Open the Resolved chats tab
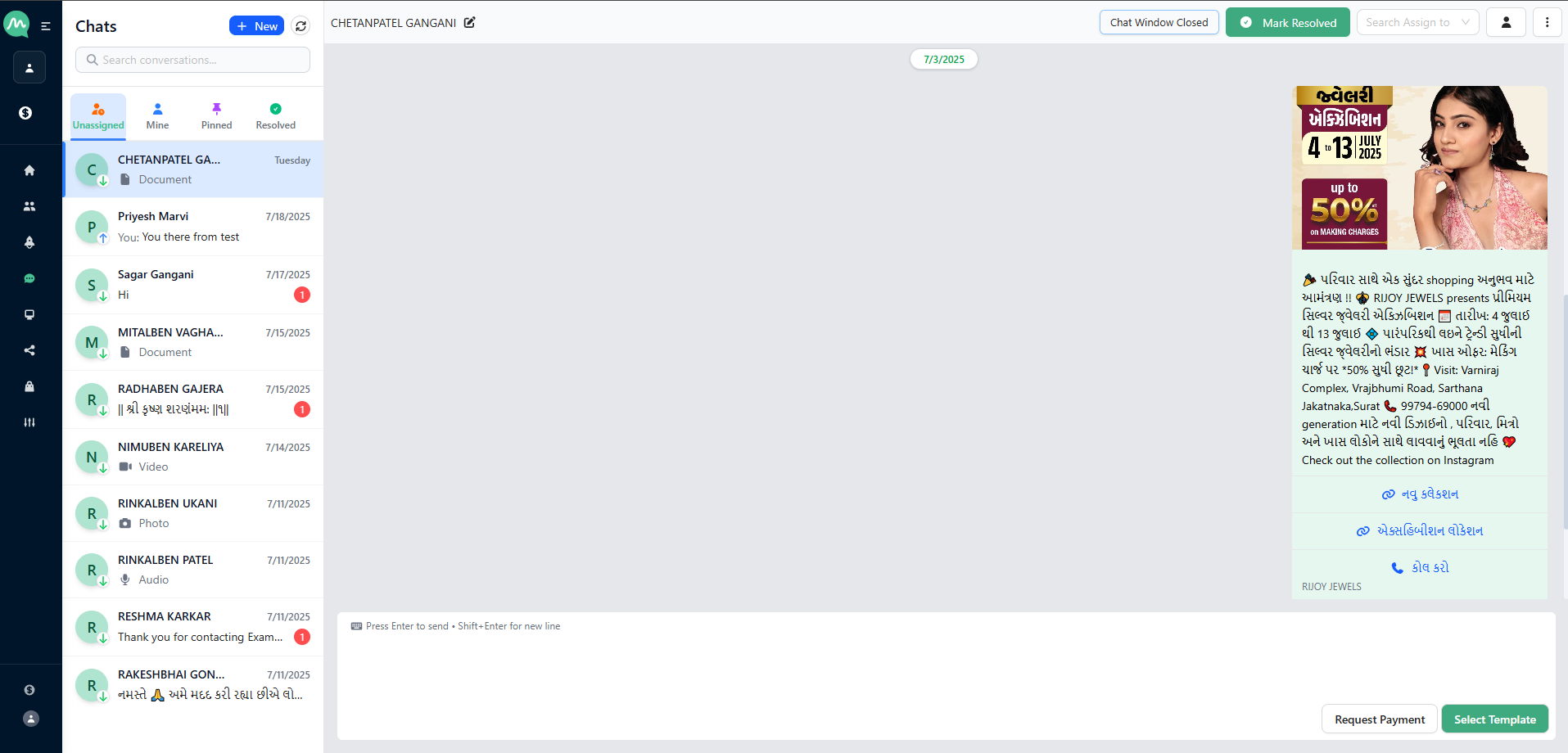Viewport: 1568px width, 753px height. (275, 116)
